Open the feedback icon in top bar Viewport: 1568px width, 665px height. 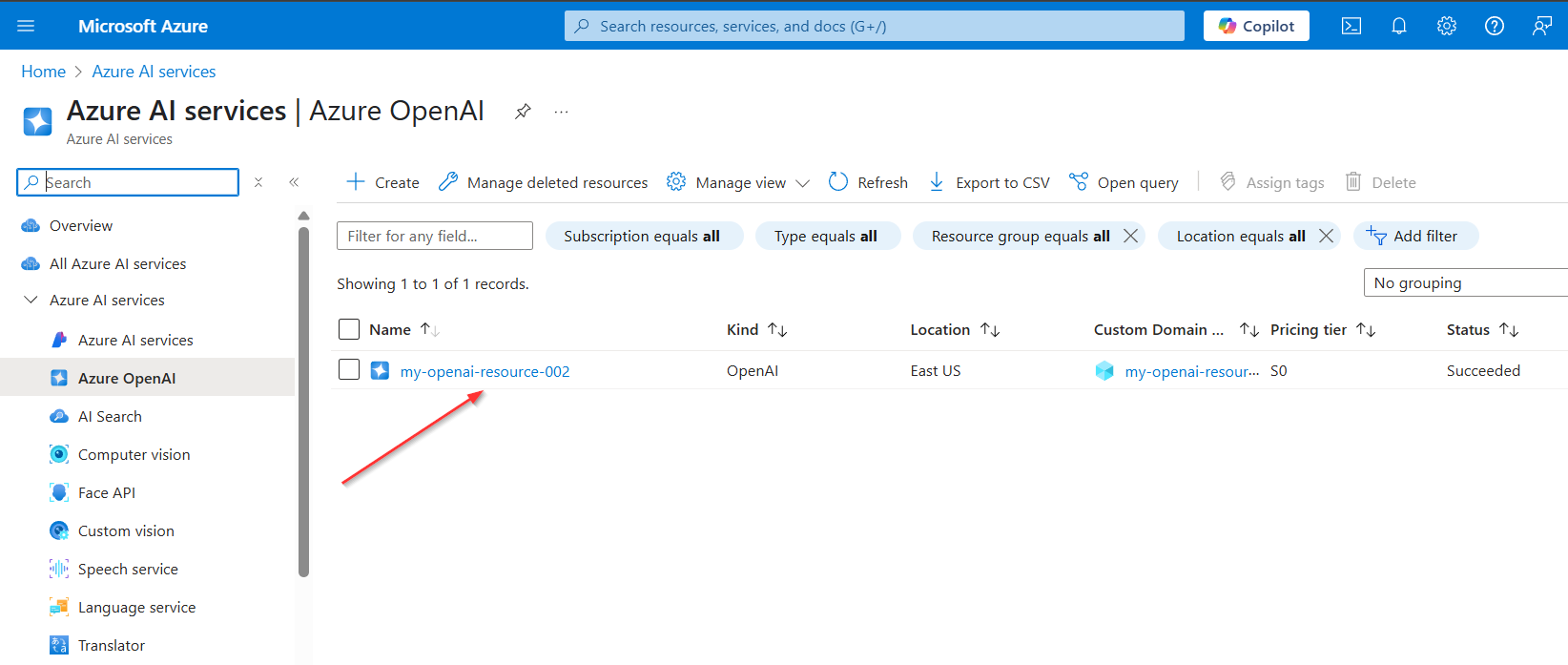coord(1542,26)
